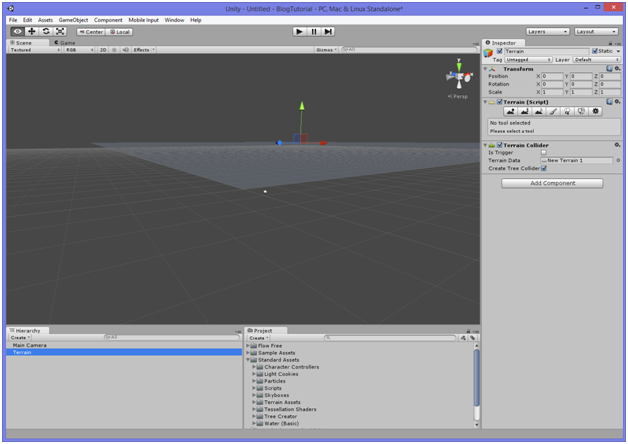The image size is (628, 444).
Task: Disable the Terrain Collider component checkbox
Action: coord(499,145)
